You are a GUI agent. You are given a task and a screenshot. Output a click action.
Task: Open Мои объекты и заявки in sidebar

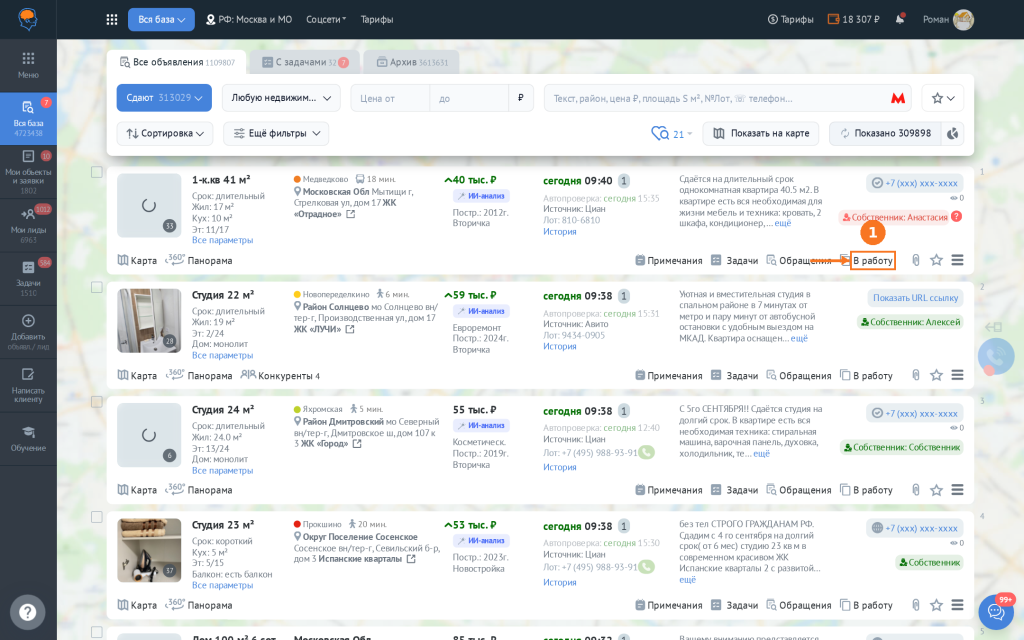28,172
